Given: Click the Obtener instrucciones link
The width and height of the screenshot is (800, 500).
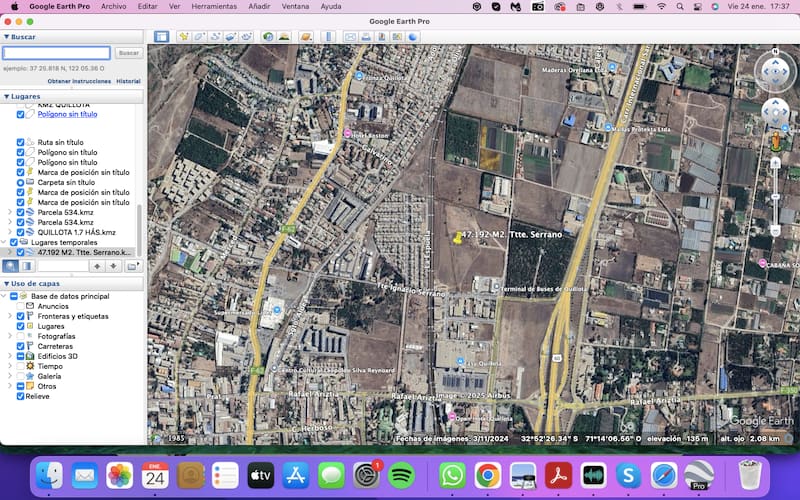Looking at the screenshot, I should [x=79, y=81].
